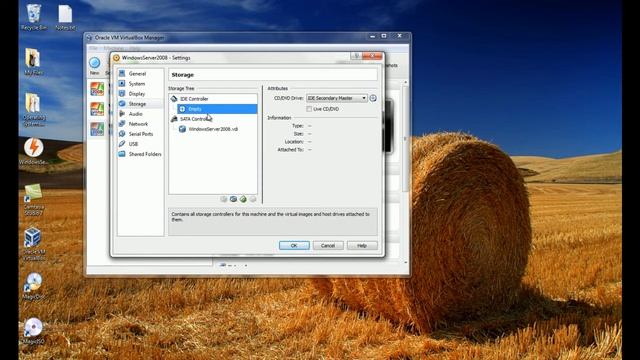This screenshot has height=360, width=640.
Task: Open the Operating Systems desktop folder
Action: click(x=34, y=109)
